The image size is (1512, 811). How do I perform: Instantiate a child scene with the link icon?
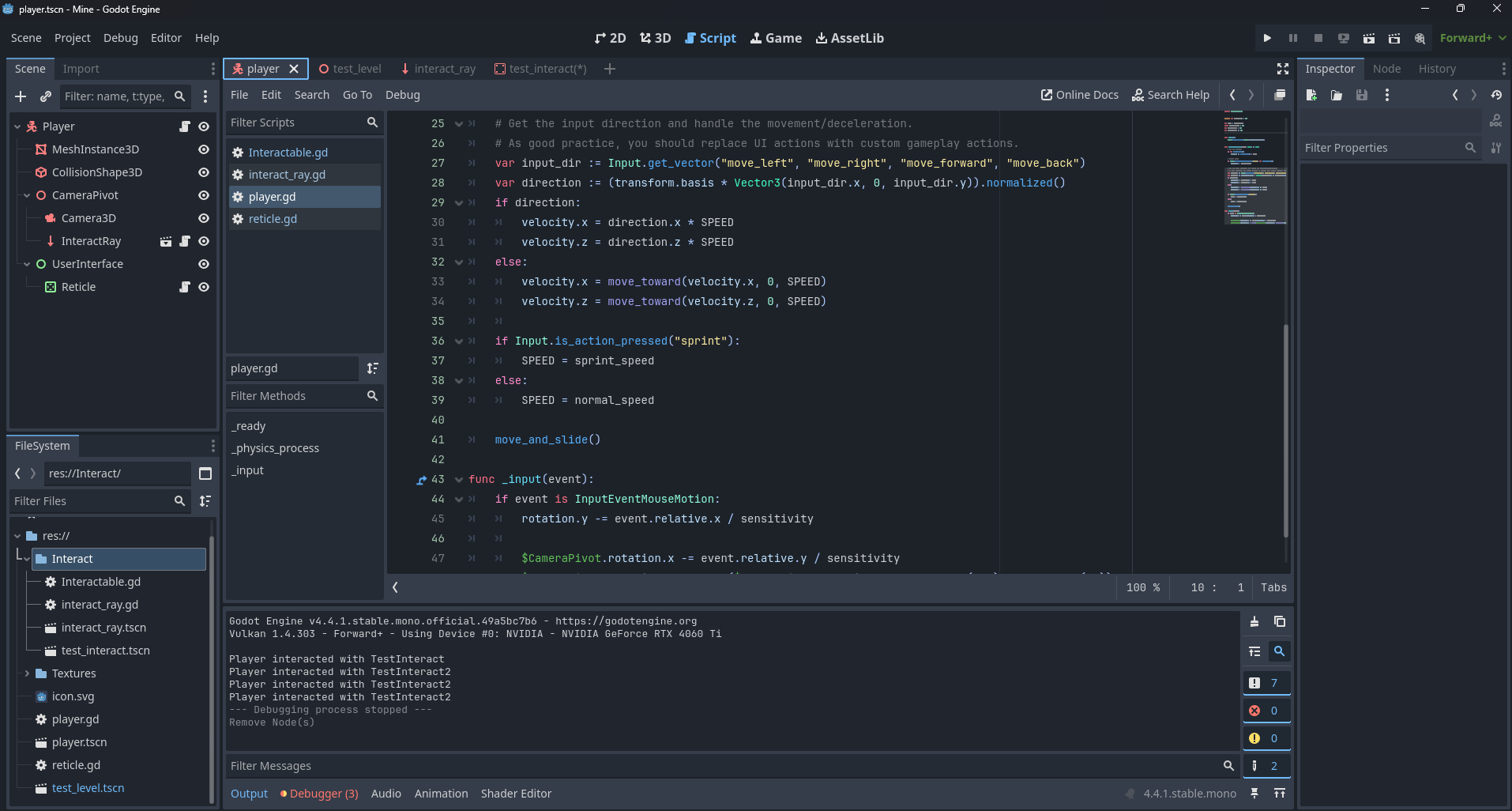pyautogui.click(x=45, y=96)
